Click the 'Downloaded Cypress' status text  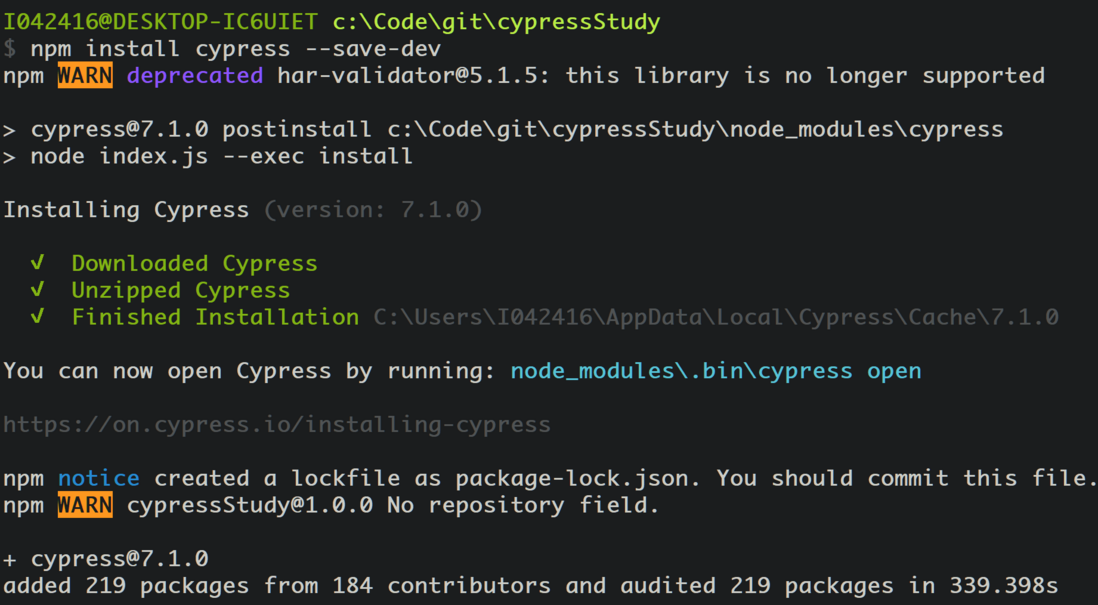pyautogui.click(x=195, y=263)
